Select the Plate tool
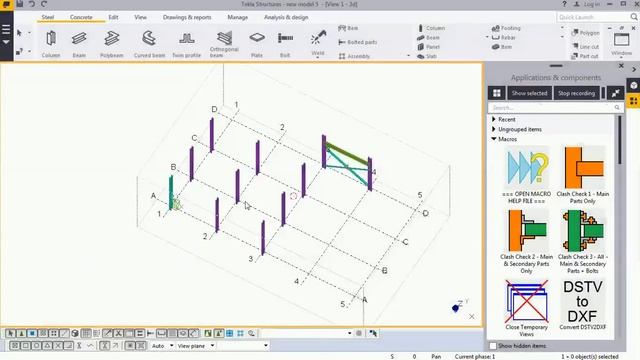The image size is (640, 360). pos(257,43)
